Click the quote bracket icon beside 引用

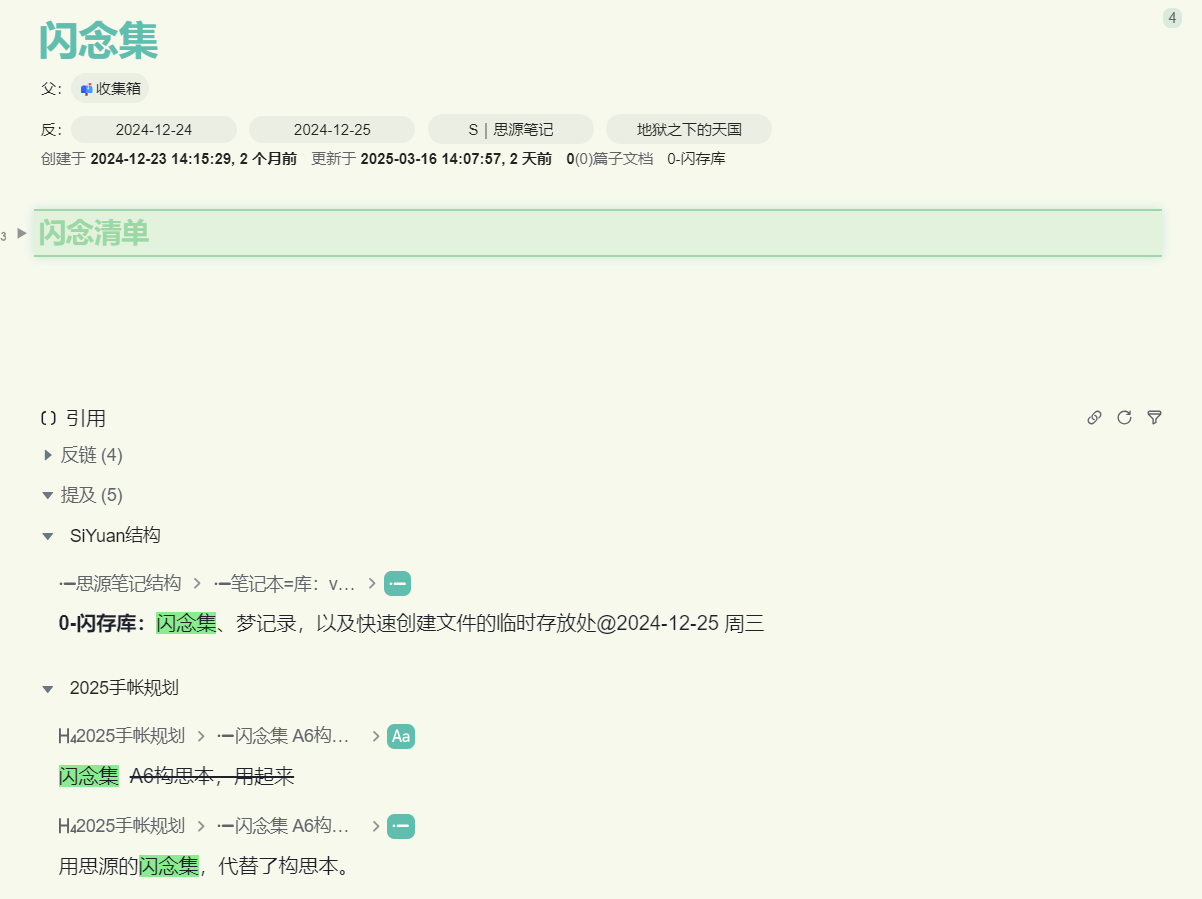tap(47, 418)
